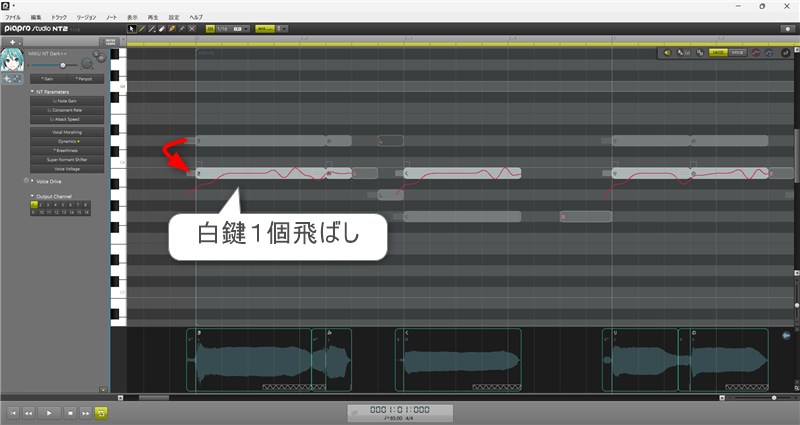Toggle the speaker audition icon
Image resolution: width=800 pixels, height=425 pixels.
(x=667, y=53)
